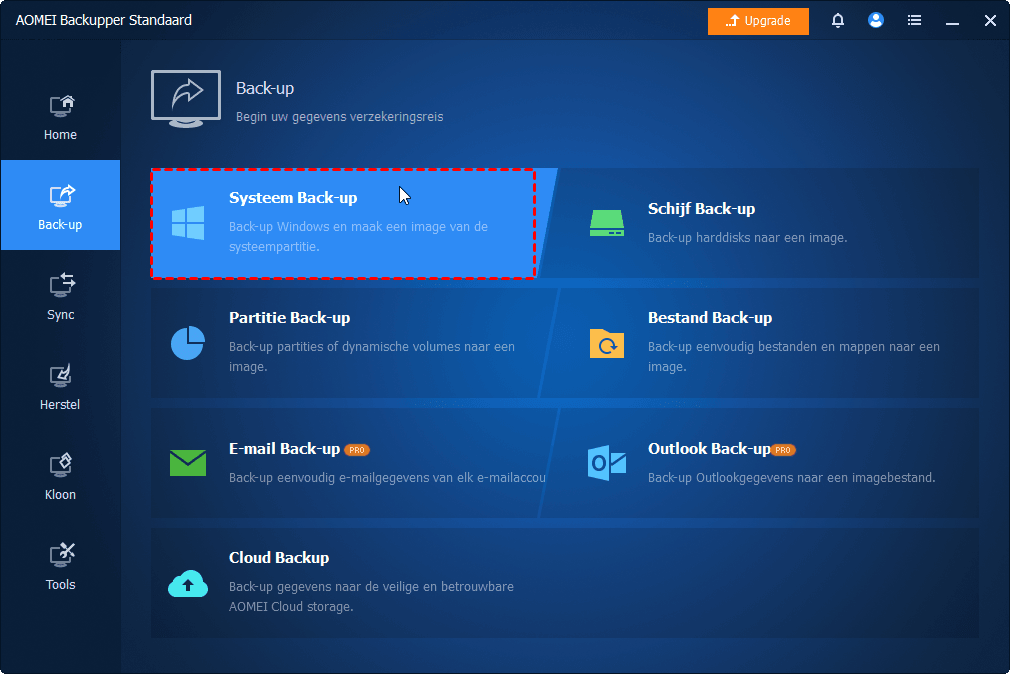Click the notification bell icon
This screenshot has width=1010, height=674.
837,21
